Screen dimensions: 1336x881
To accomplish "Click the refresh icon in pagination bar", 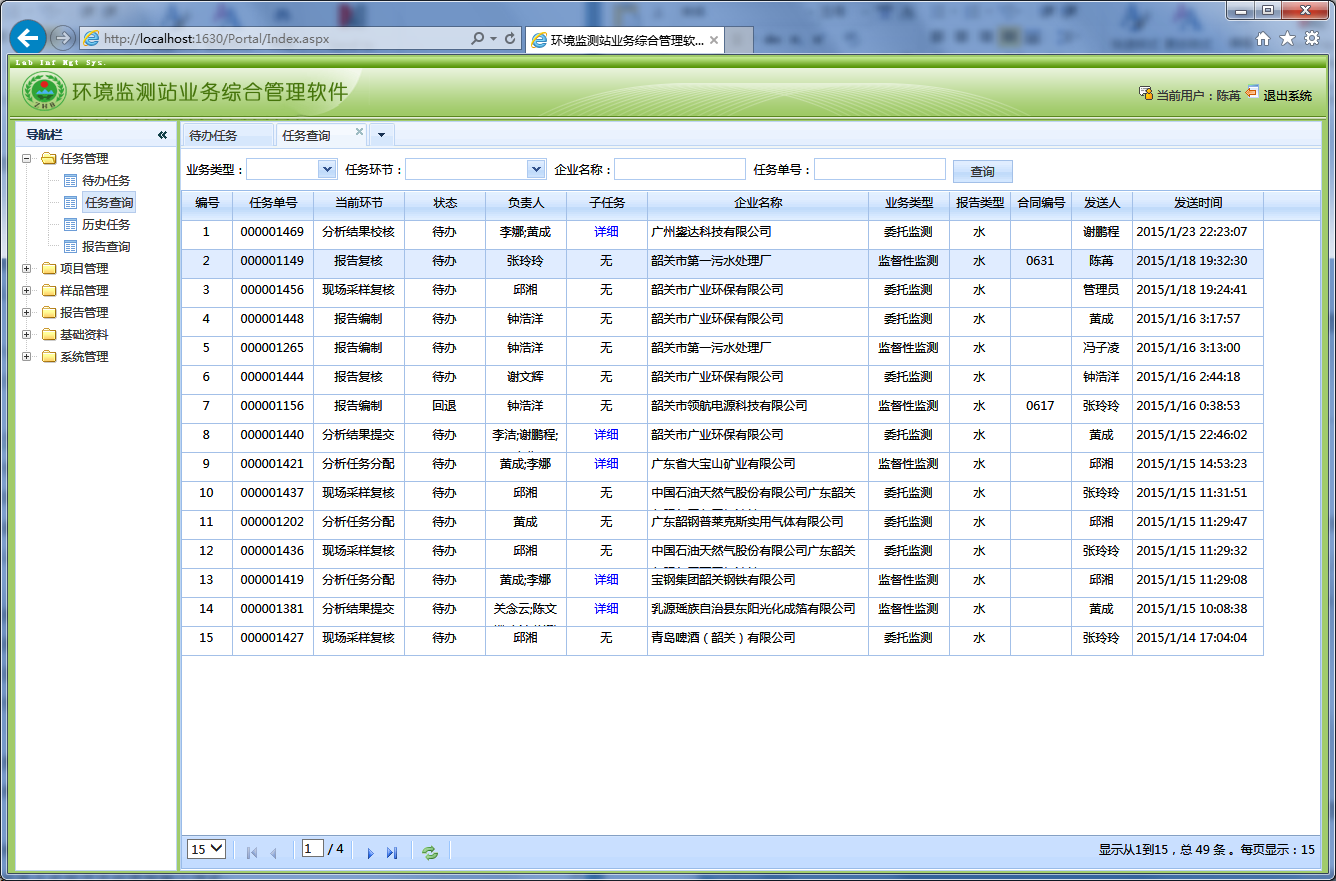I will pos(430,852).
